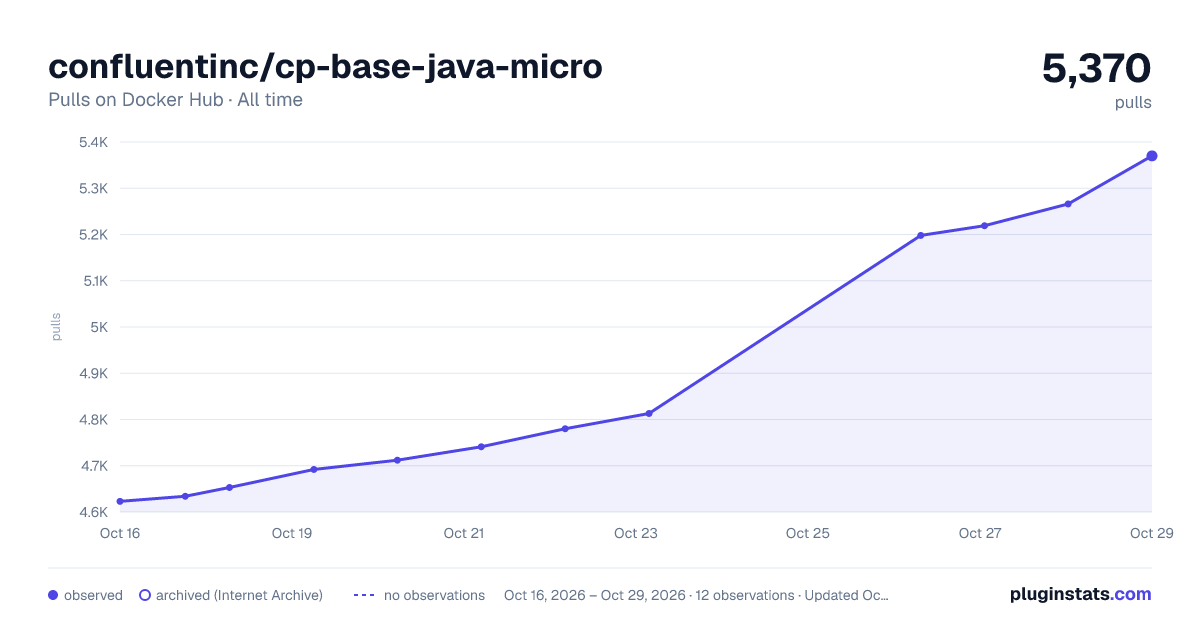Screen dimensions: 1200x630
Task: Click the 4.6K y-axis label
Action: point(93,512)
